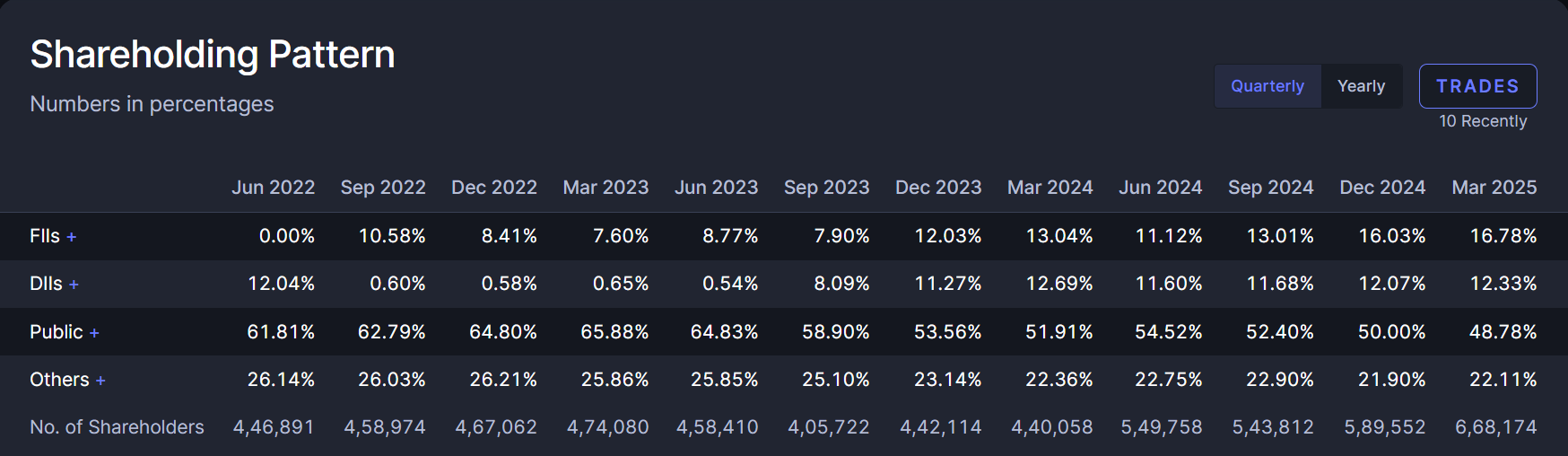1568x456 pixels.
Task: Click the DIIs value 12.33%
Action: (1503, 284)
